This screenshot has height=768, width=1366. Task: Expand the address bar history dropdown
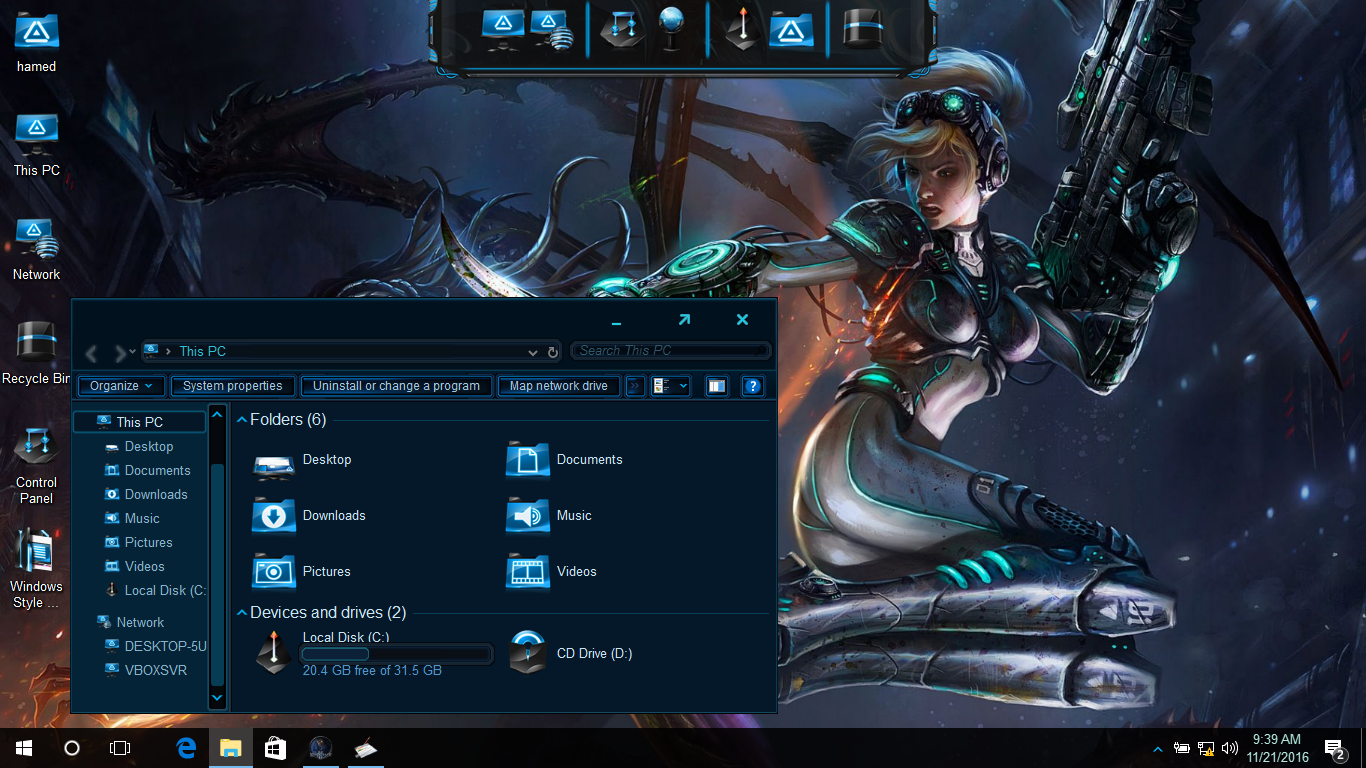click(x=533, y=352)
